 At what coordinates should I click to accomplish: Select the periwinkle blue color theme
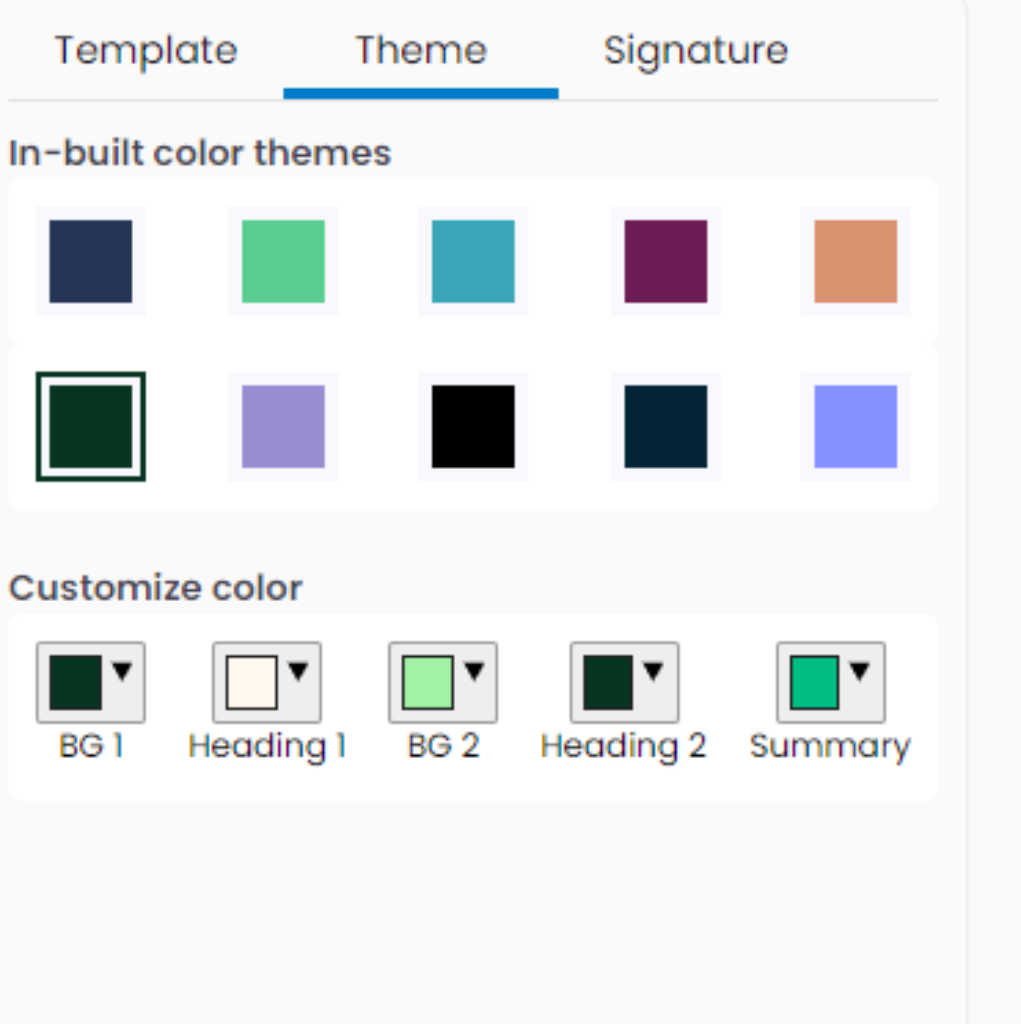point(856,425)
